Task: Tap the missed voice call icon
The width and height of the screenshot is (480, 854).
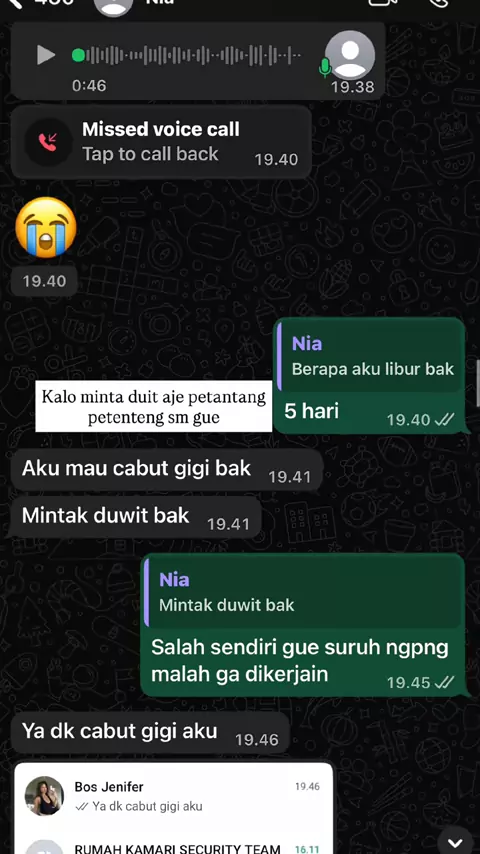Action: coord(48,143)
